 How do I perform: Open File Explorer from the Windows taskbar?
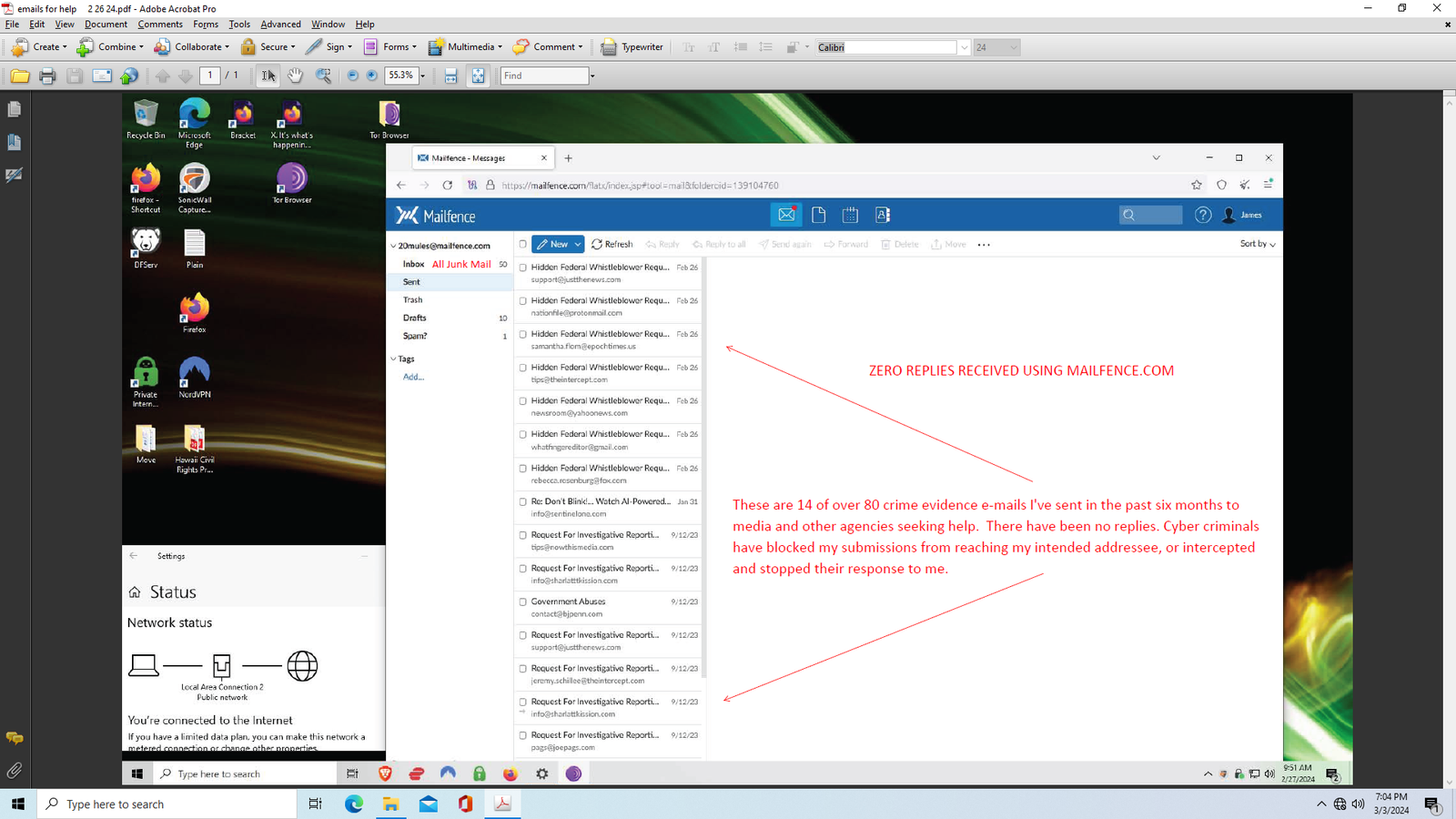coord(390,804)
